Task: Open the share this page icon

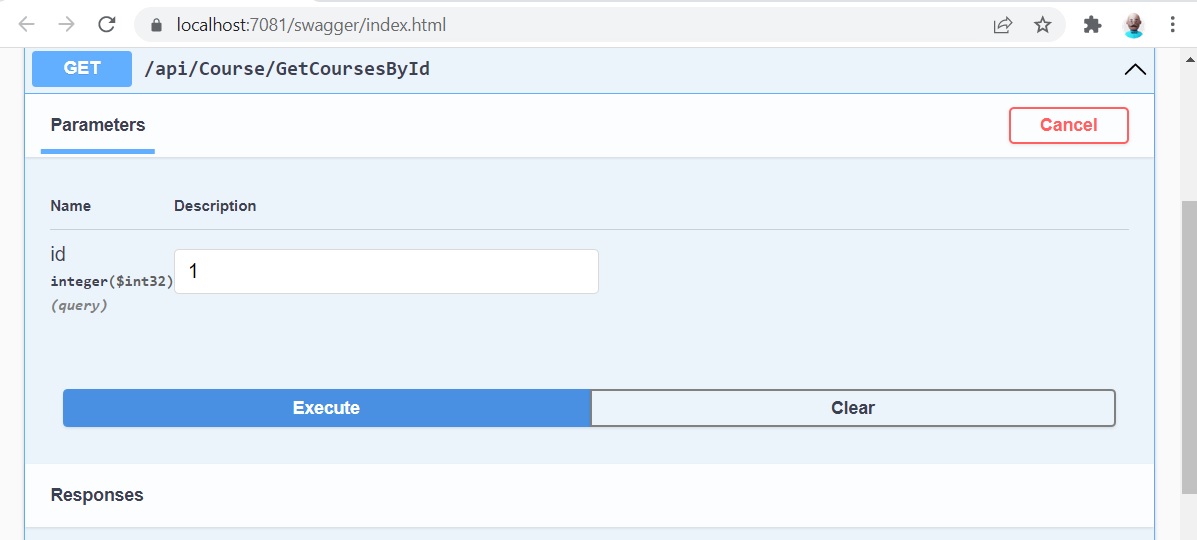Action: [1002, 25]
